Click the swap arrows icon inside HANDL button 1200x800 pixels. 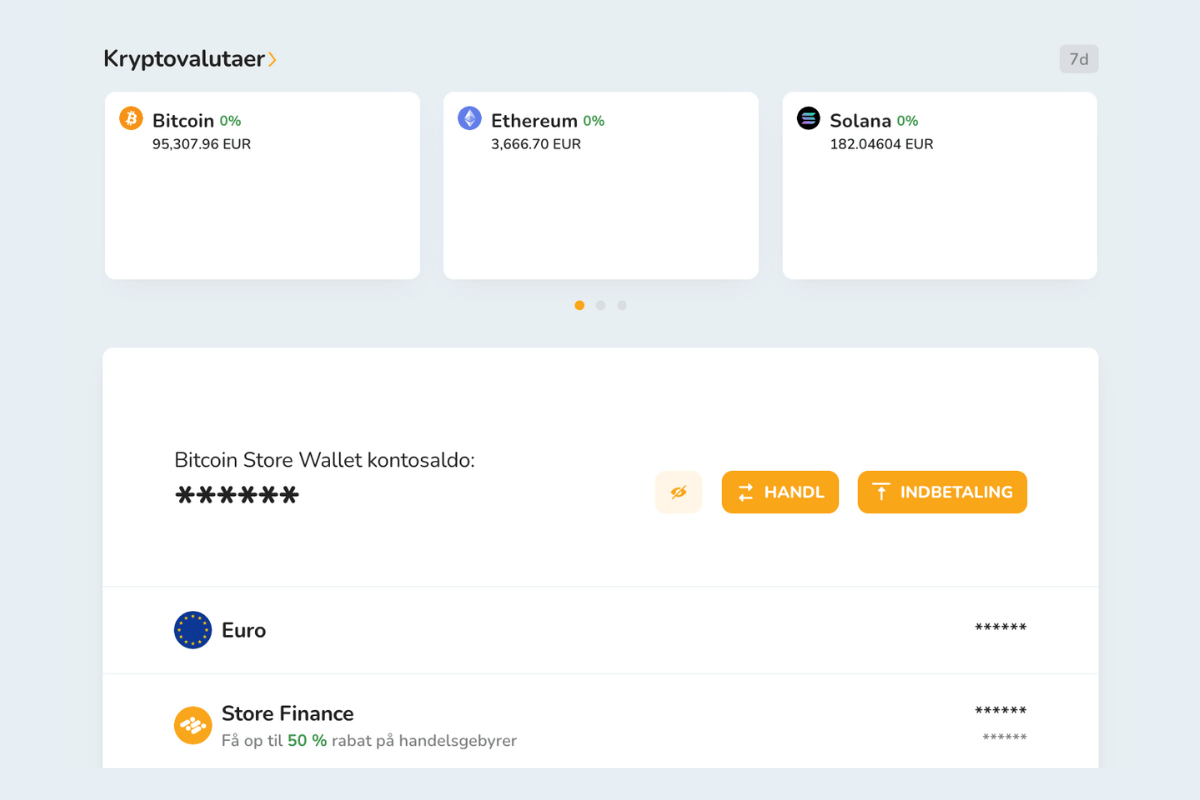pyautogui.click(x=744, y=491)
